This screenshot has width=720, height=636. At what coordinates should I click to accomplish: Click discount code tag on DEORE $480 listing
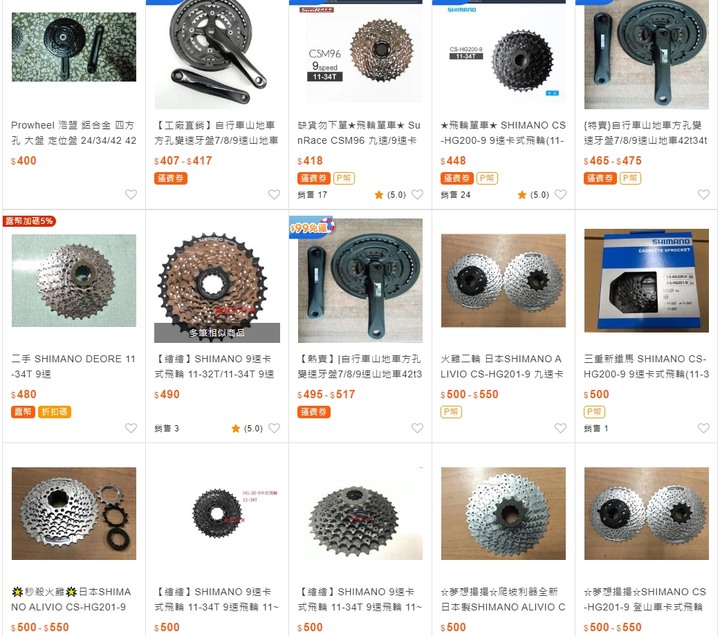click(54, 412)
